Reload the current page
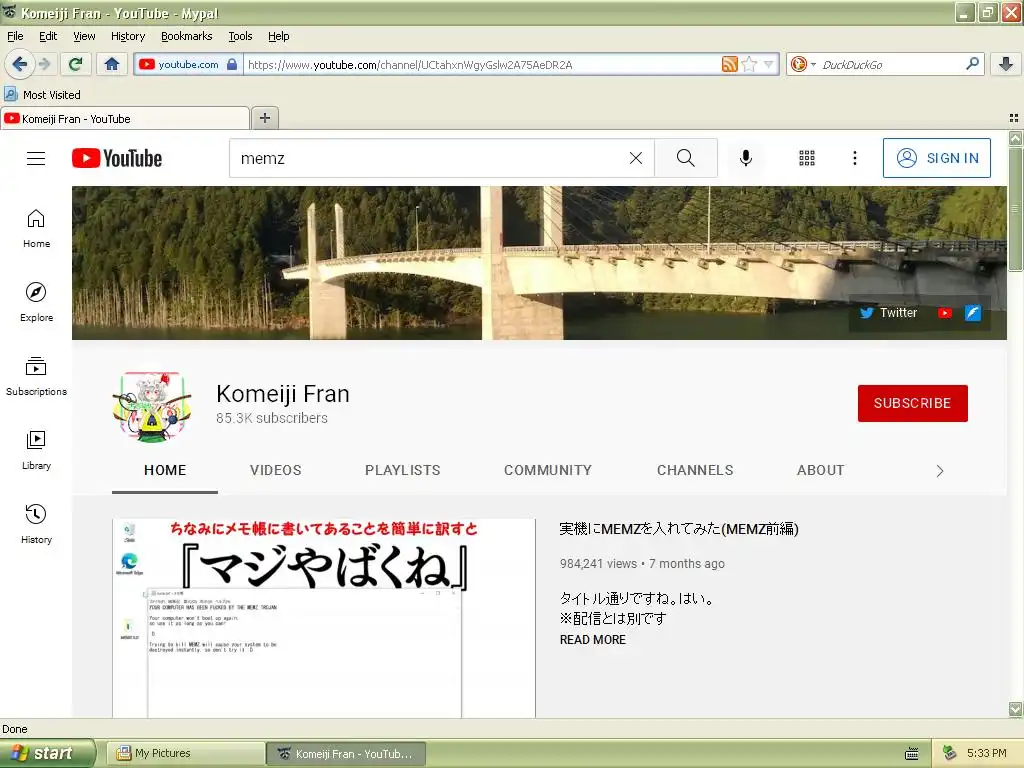 tap(75, 64)
